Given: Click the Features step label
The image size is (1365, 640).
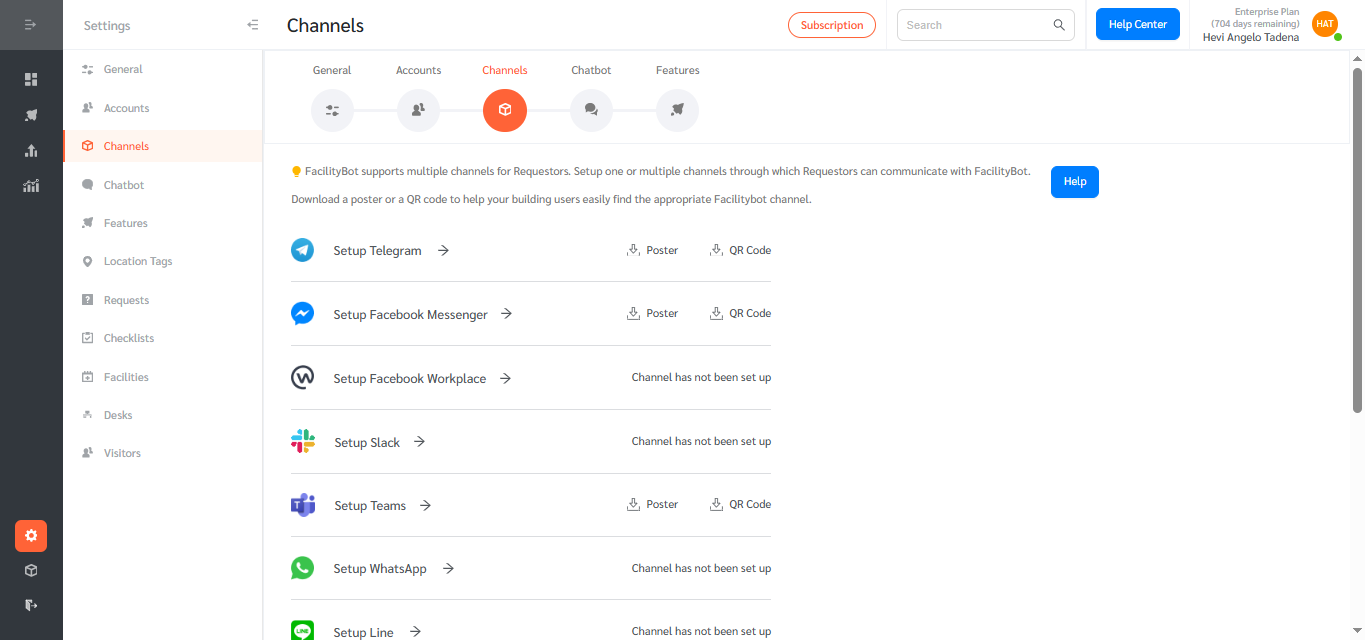Looking at the screenshot, I should [677, 70].
